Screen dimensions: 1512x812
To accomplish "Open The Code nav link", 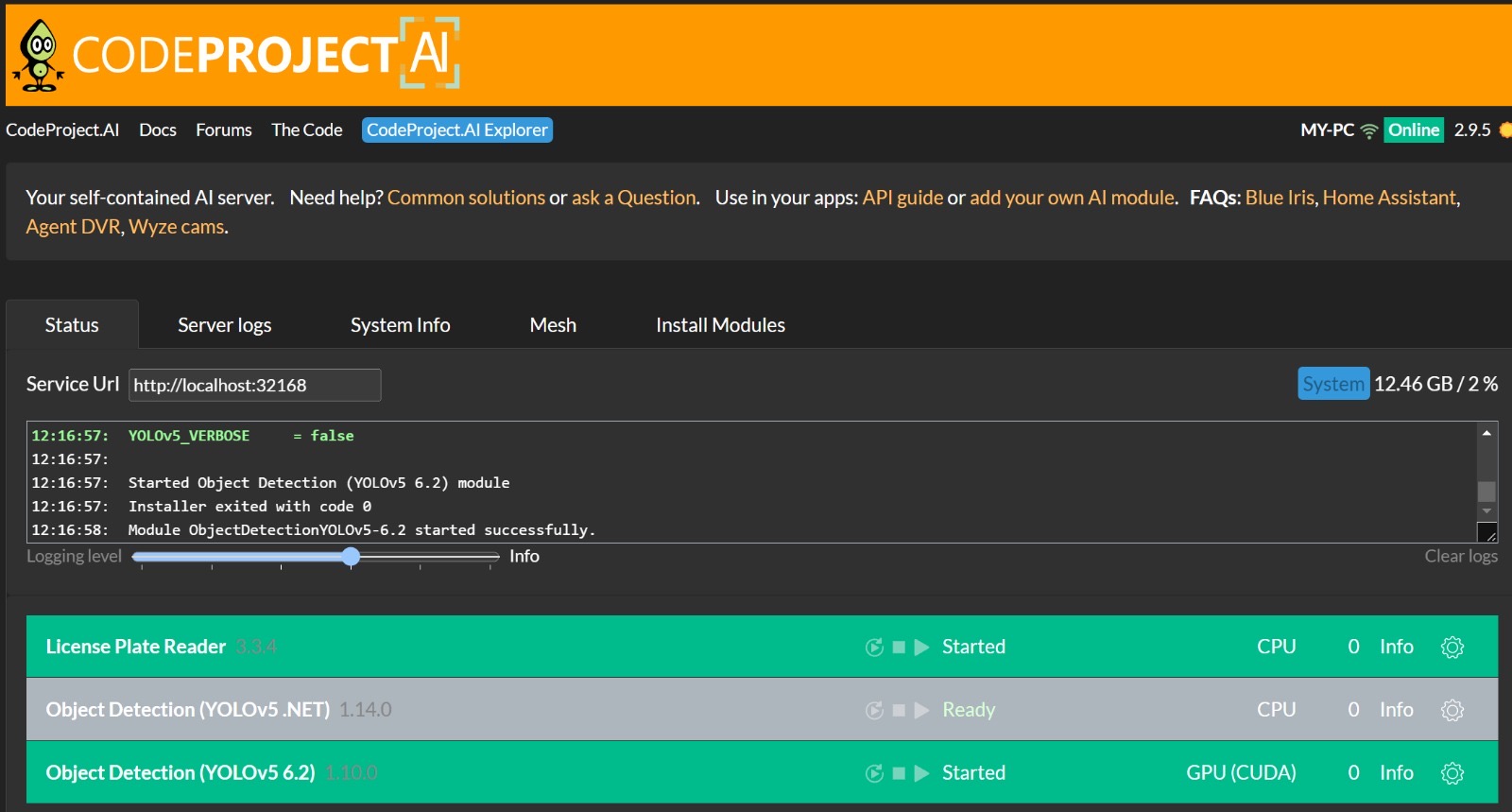I will (307, 130).
